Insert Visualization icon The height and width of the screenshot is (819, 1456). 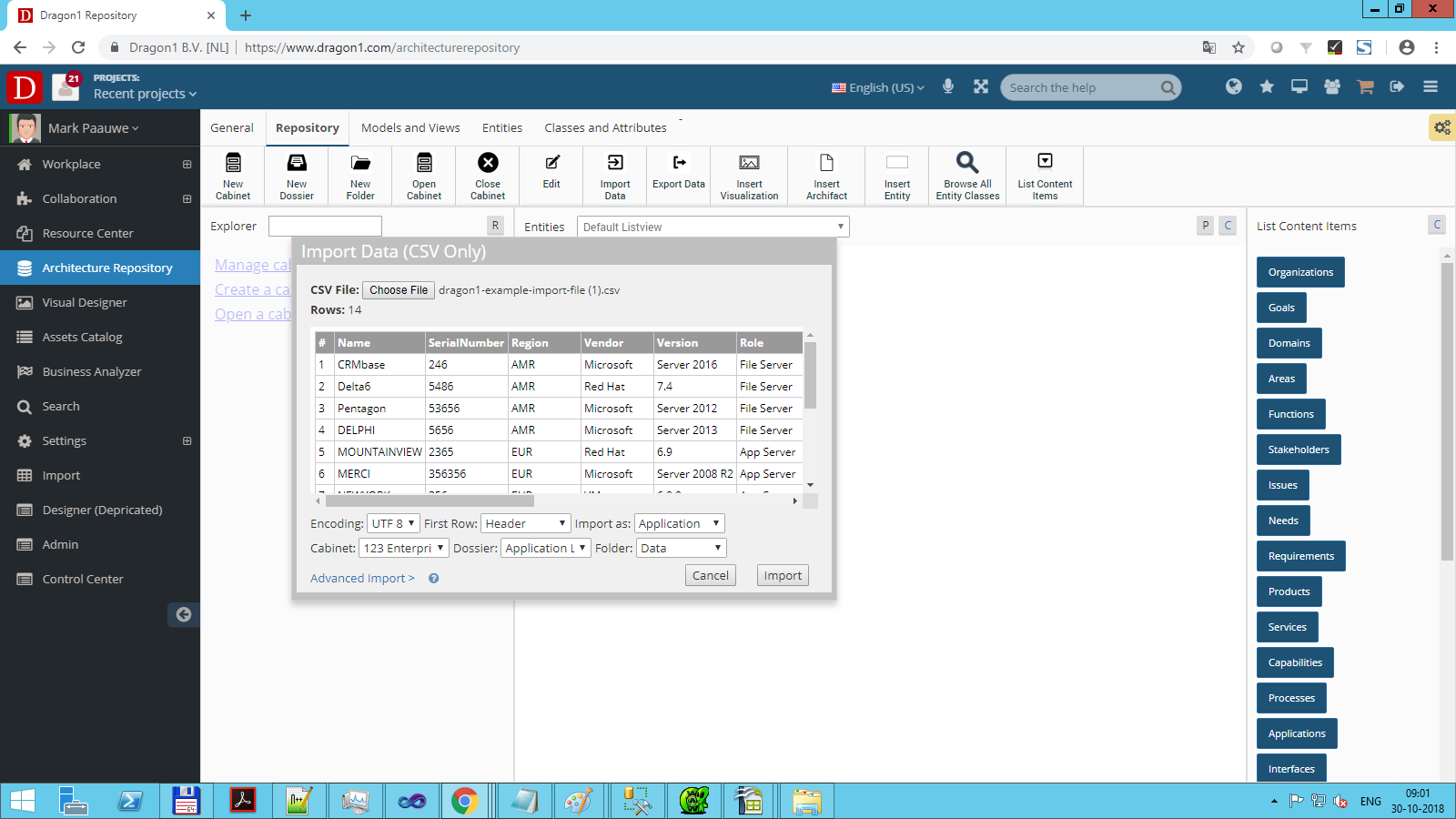(749, 176)
